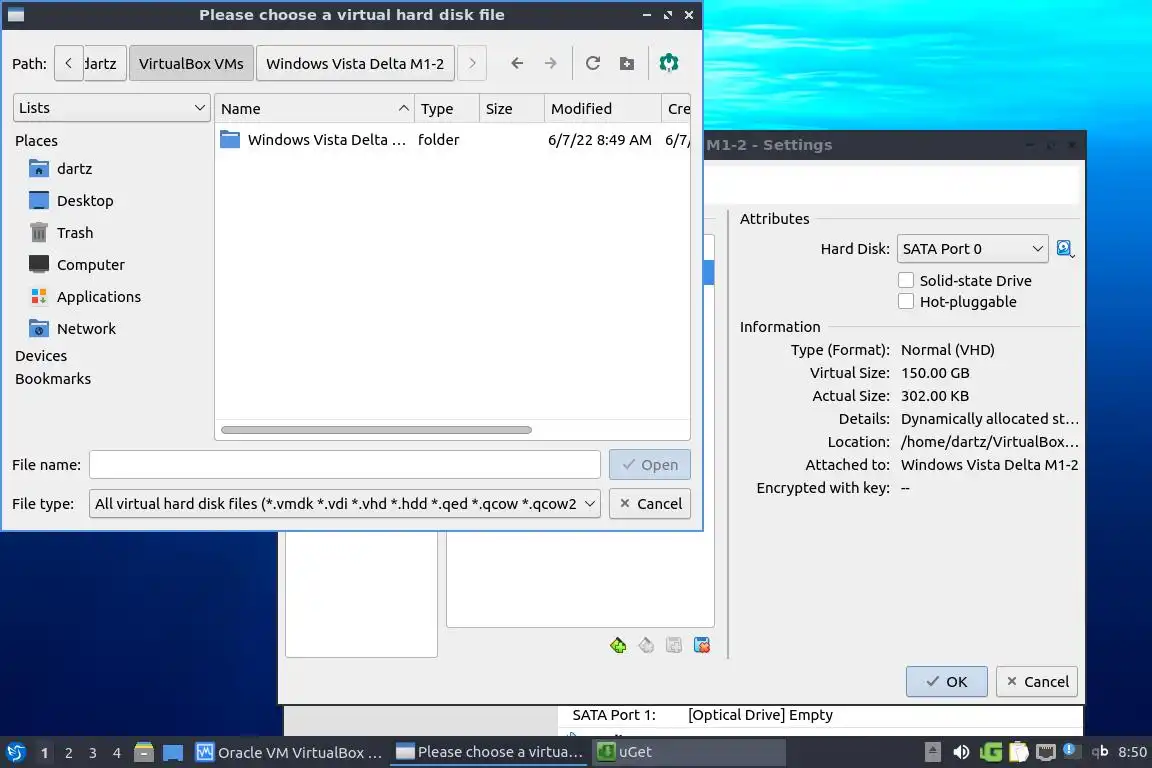The height and width of the screenshot is (768, 1152).
Task: Click the '6/7/22 8:49 AM' modified date cell
Action: [600, 140]
